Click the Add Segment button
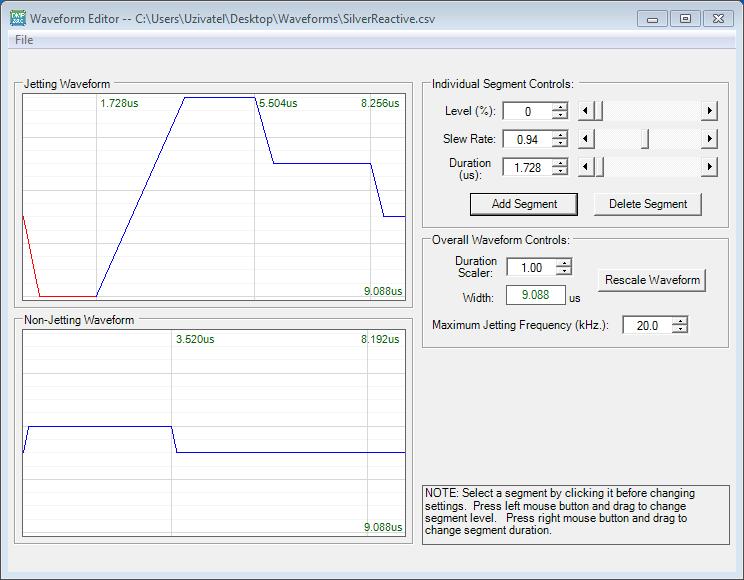The width and height of the screenshot is (744, 580). pos(524,204)
